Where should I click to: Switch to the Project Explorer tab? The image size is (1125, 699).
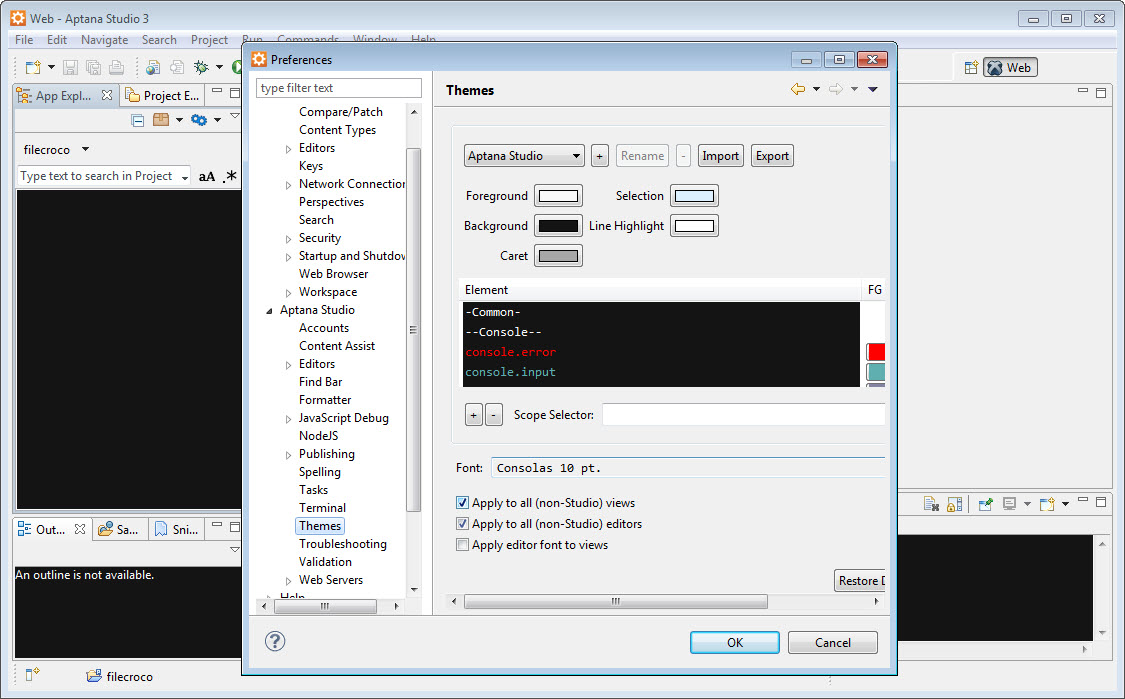tap(162, 95)
